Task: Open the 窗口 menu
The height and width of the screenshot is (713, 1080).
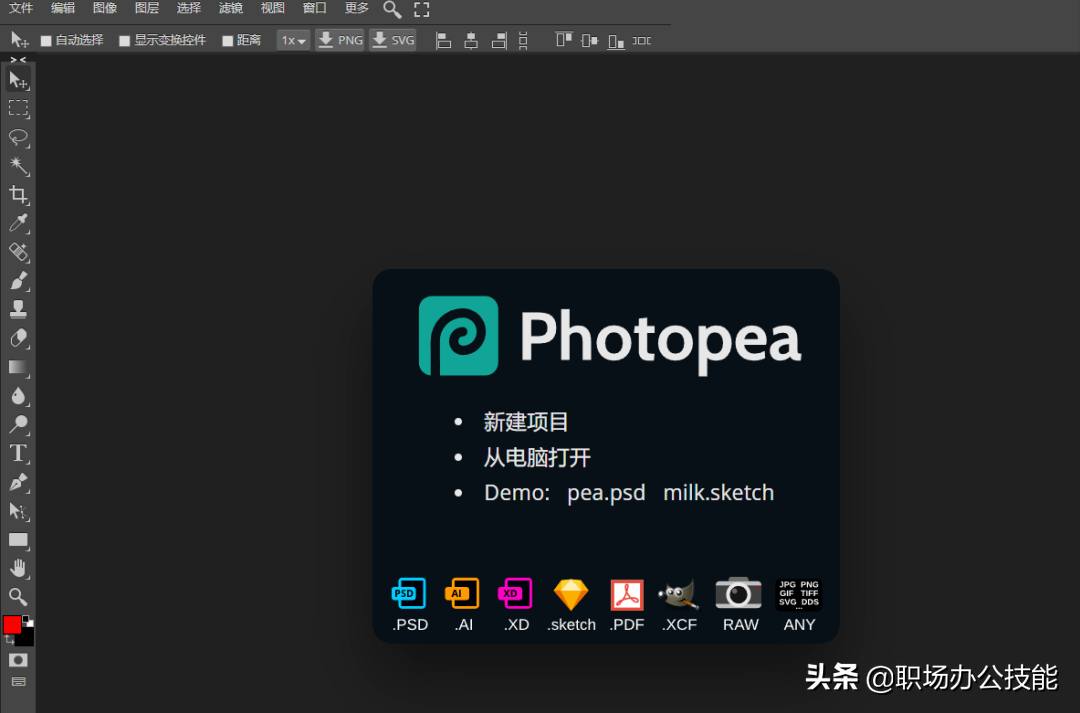Action: click(315, 8)
